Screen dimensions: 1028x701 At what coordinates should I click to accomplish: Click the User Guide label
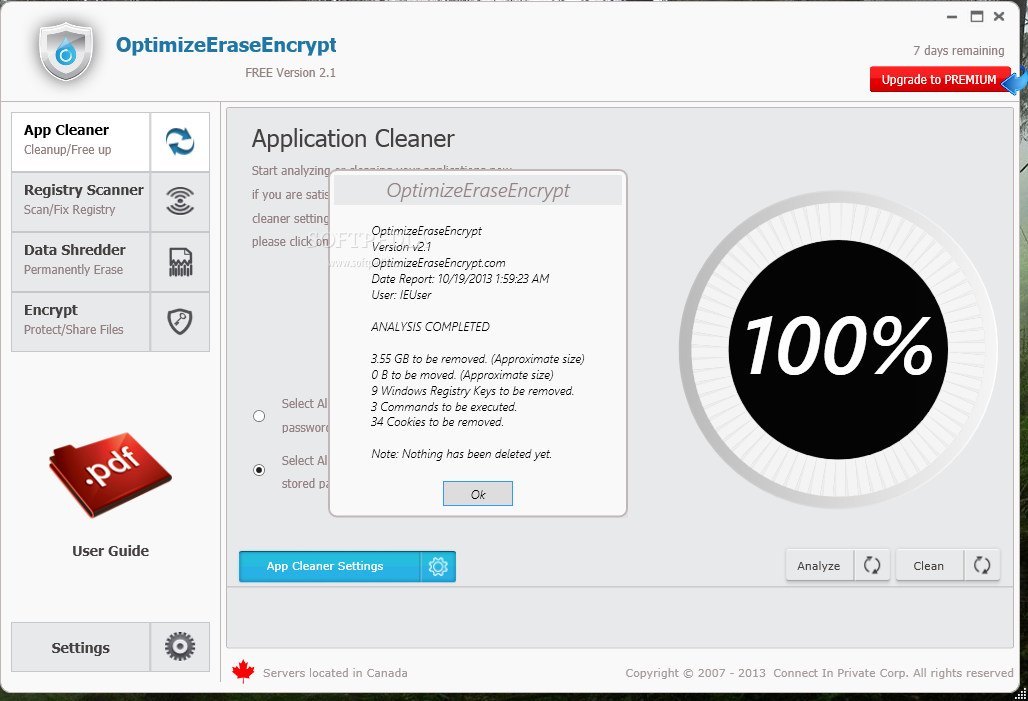coord(110,551)
